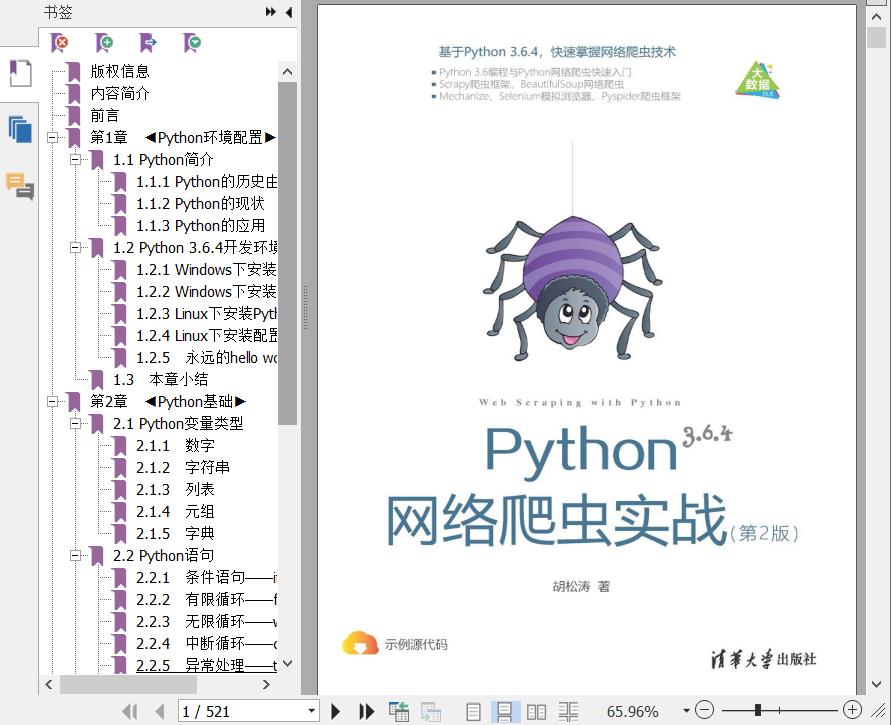
Task: Click the greyed icon left of single-page view
Action: [431, 711]
